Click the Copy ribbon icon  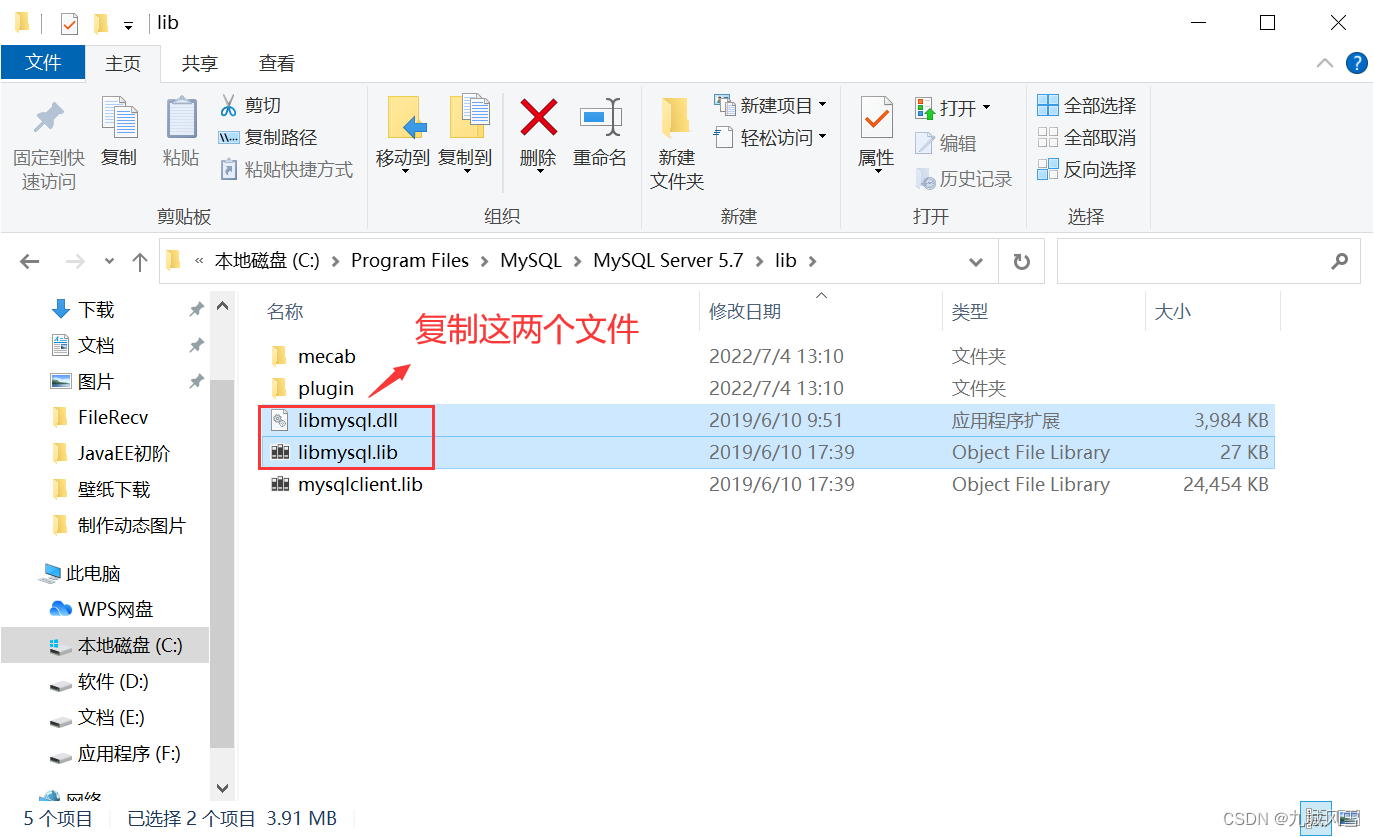[119, 119]
